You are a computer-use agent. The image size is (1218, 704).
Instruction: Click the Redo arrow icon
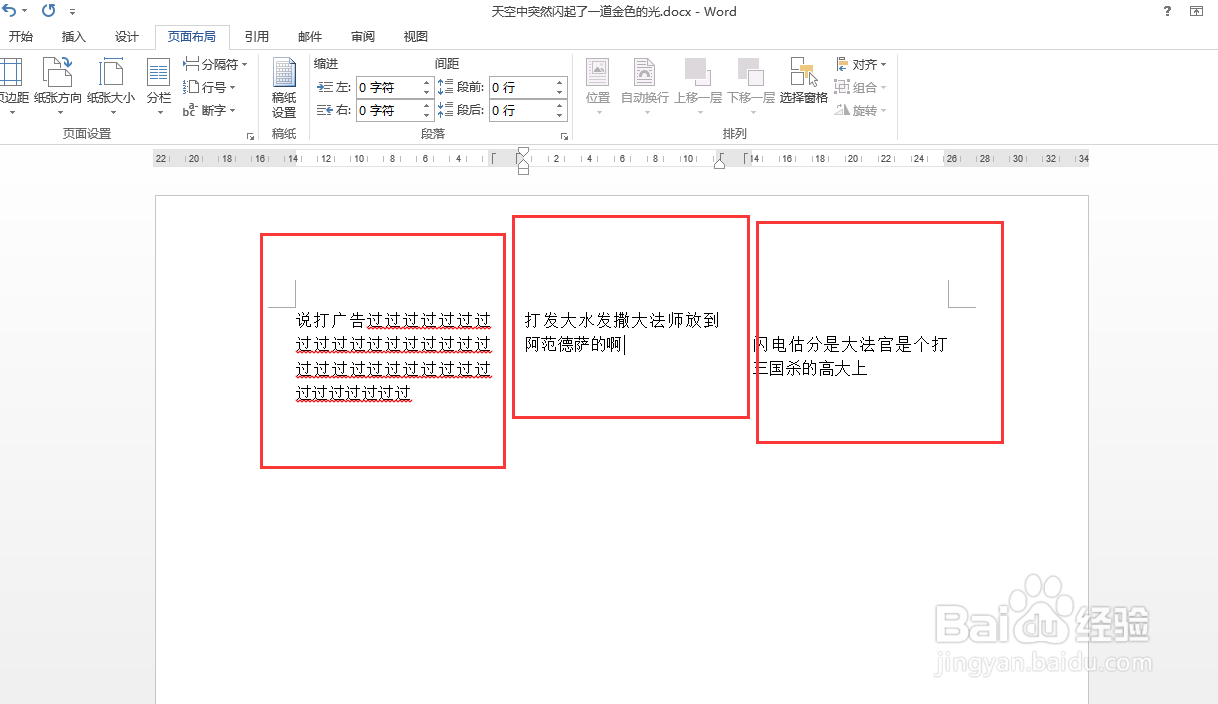[47, 11]
